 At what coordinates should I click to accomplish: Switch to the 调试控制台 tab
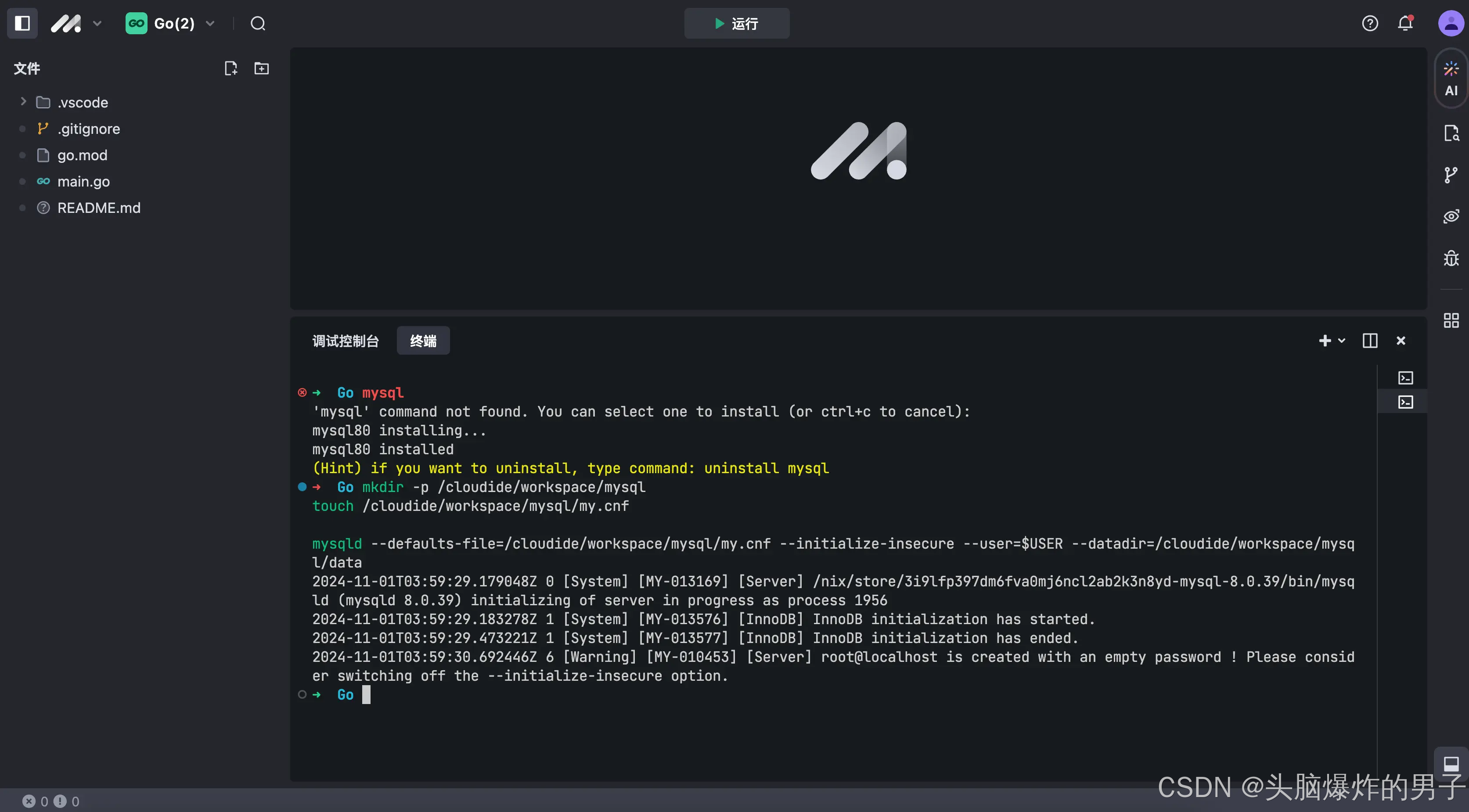pos(346,341)
